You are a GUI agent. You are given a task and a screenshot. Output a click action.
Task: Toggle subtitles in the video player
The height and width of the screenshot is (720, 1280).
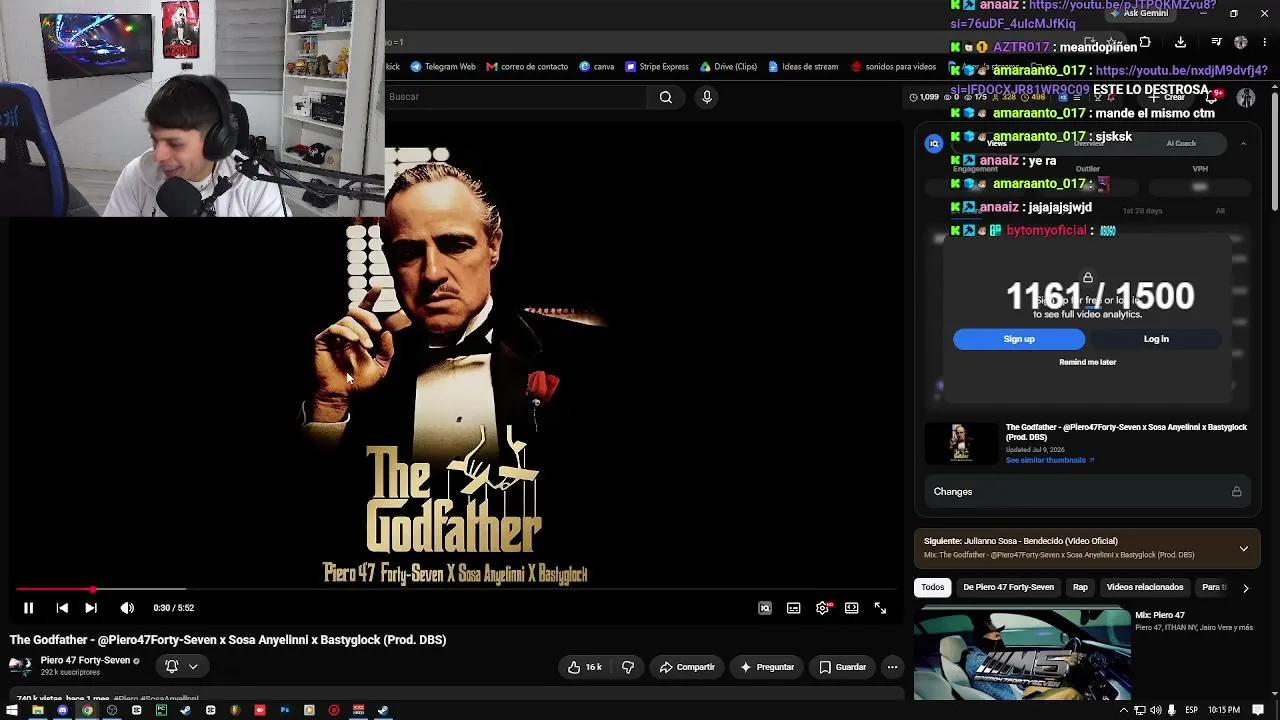click(x=793, y=608)
